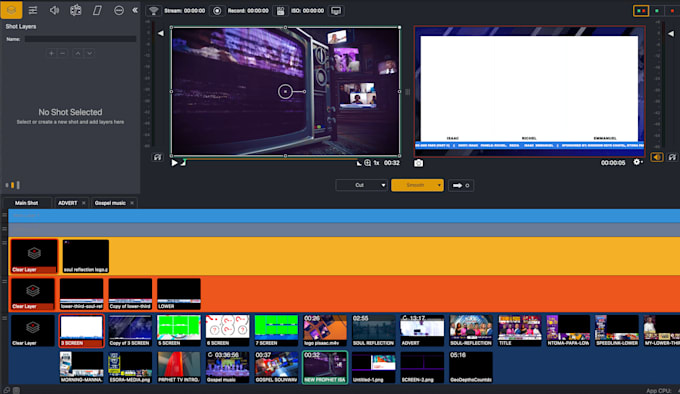This screenshot has height=394, width=680.
Task: Select the Copy of lower-third shot
Action: [130, 294]
